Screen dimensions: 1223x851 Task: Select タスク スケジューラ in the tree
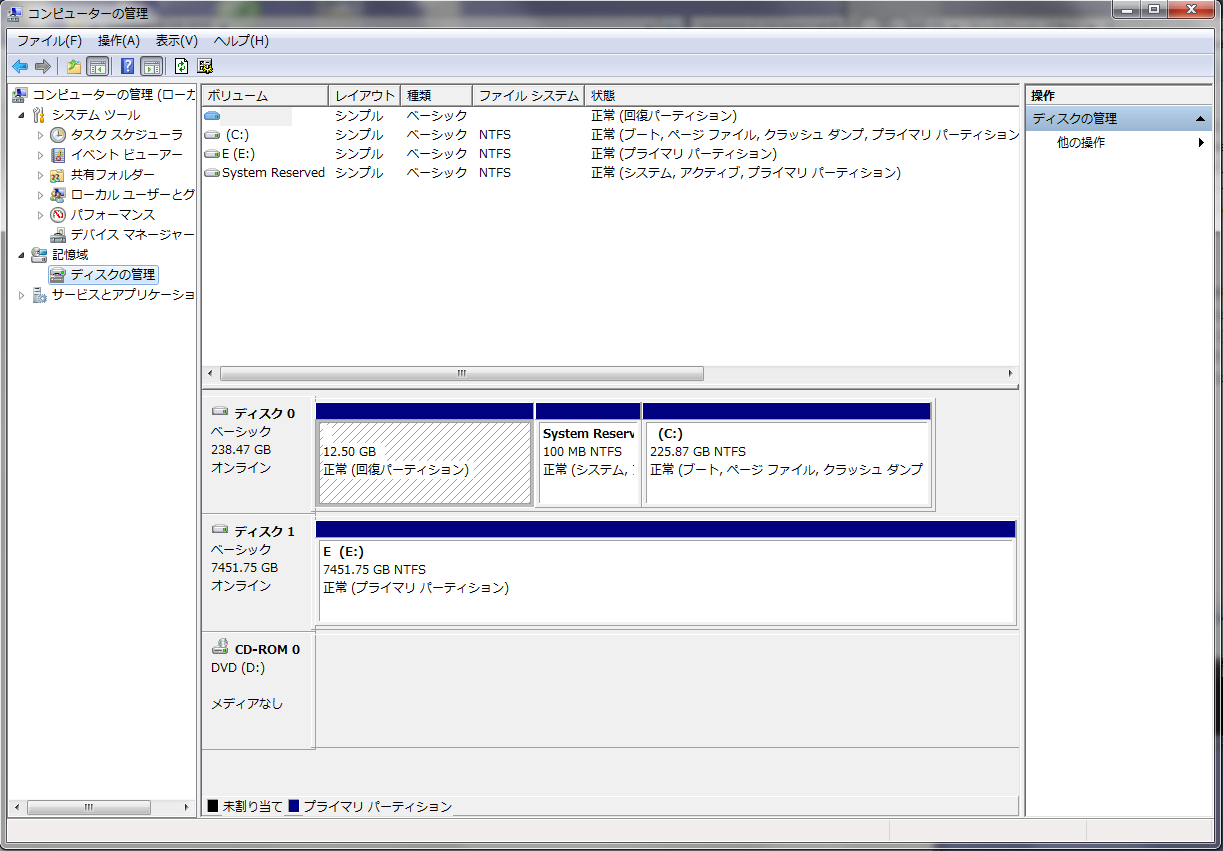(126, 134)
